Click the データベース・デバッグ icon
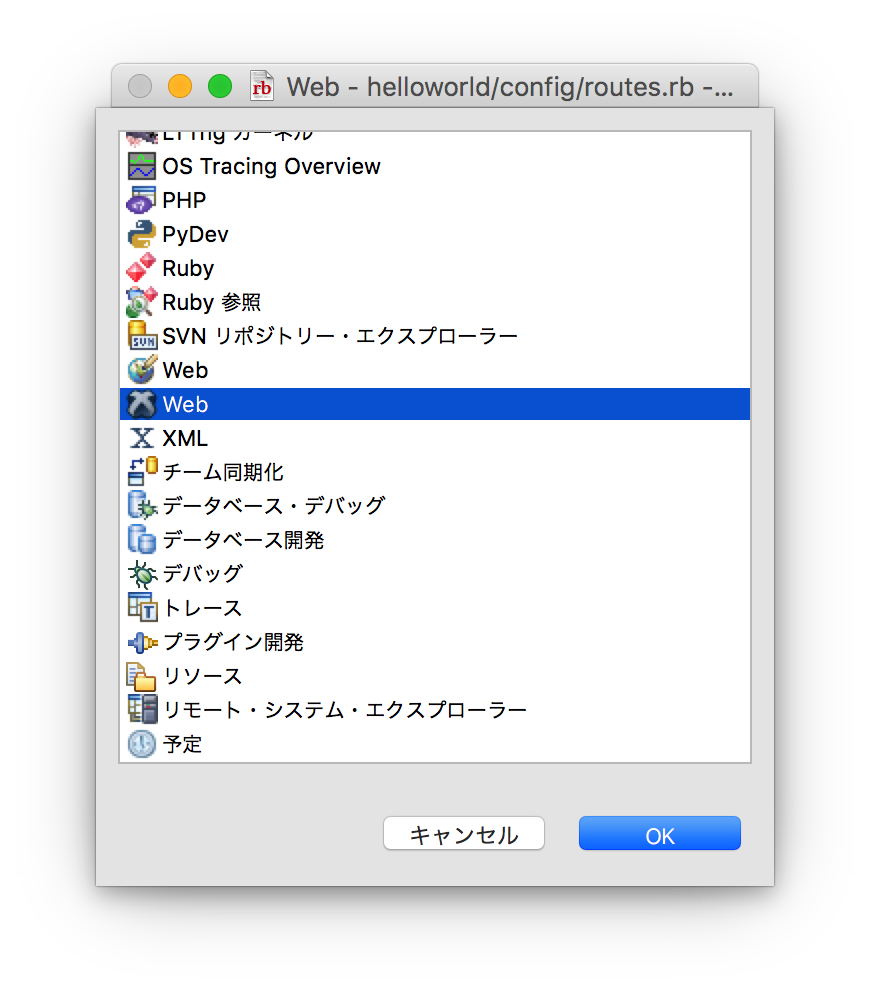Viewport: 870px width, 990px height. coord(141,506)
